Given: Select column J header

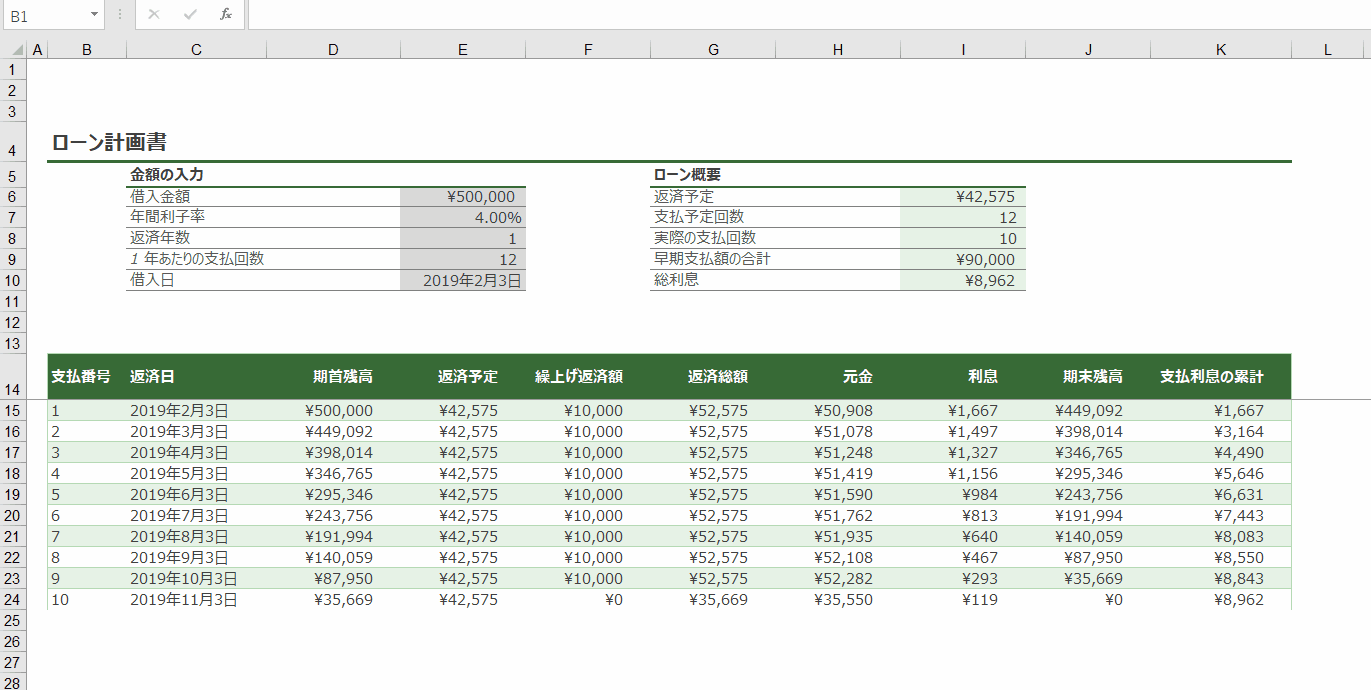Looking at the screenshot, I should pyautogui.click(x=1088, y=50).
